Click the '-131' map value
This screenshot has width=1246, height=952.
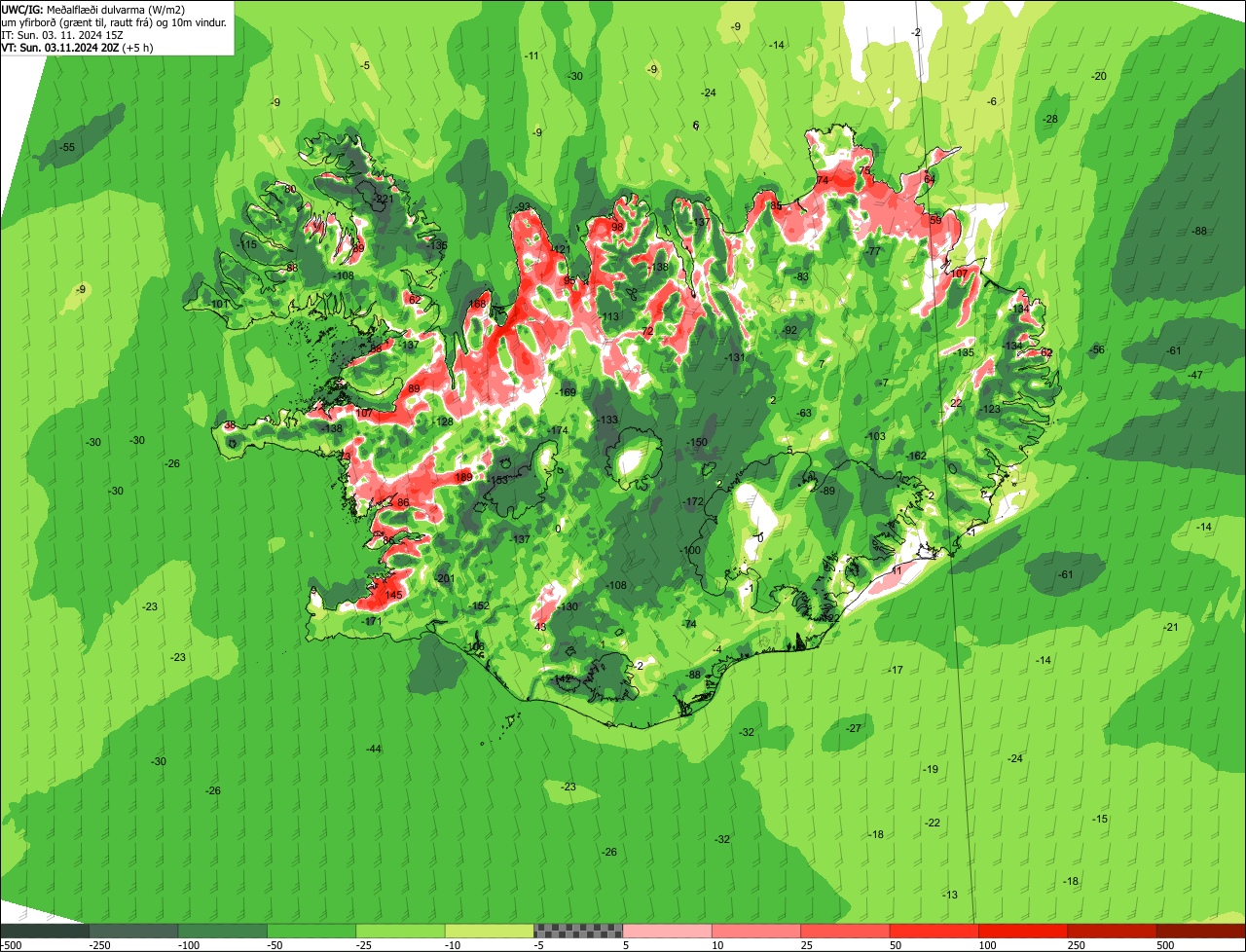point(735,357)
